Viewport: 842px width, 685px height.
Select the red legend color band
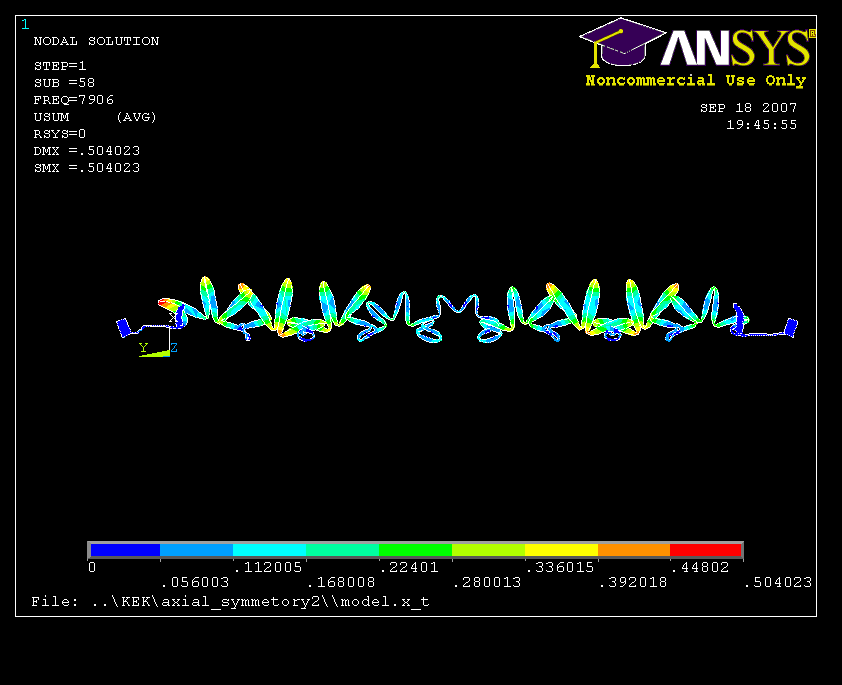[706, 550]
